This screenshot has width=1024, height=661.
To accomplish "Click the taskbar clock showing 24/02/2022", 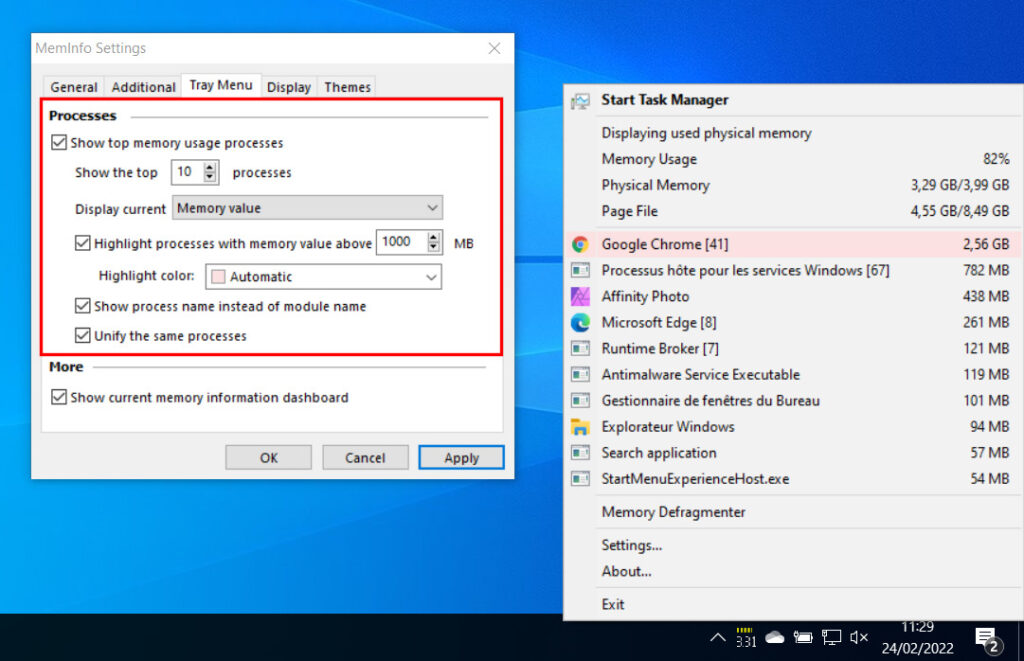I will tap(917, 637).
